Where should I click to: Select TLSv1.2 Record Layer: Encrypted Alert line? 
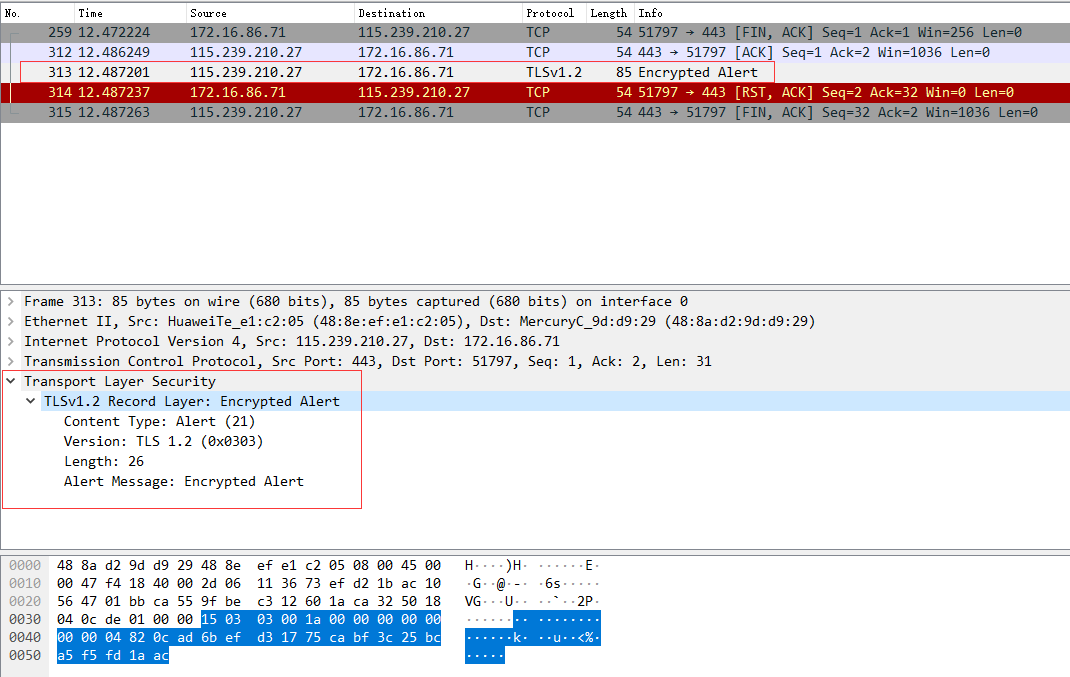(x=191, y=401)
